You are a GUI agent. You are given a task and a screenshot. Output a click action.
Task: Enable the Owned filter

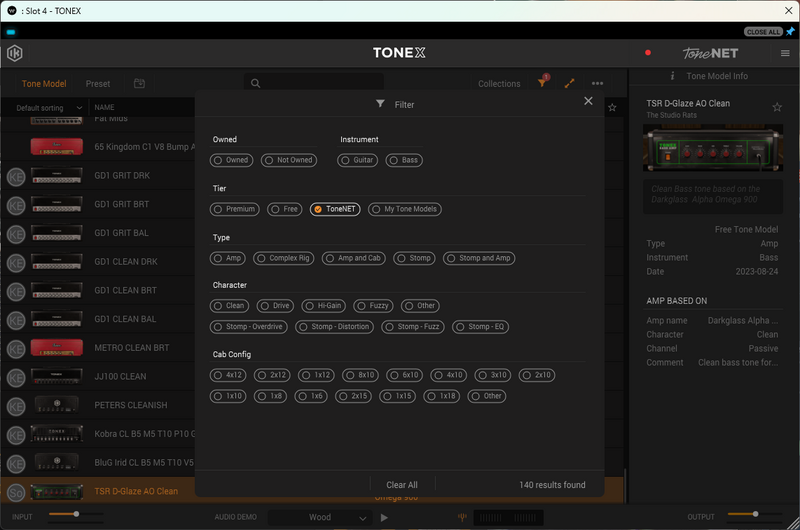pyautogui.click(x=231, y=160)
